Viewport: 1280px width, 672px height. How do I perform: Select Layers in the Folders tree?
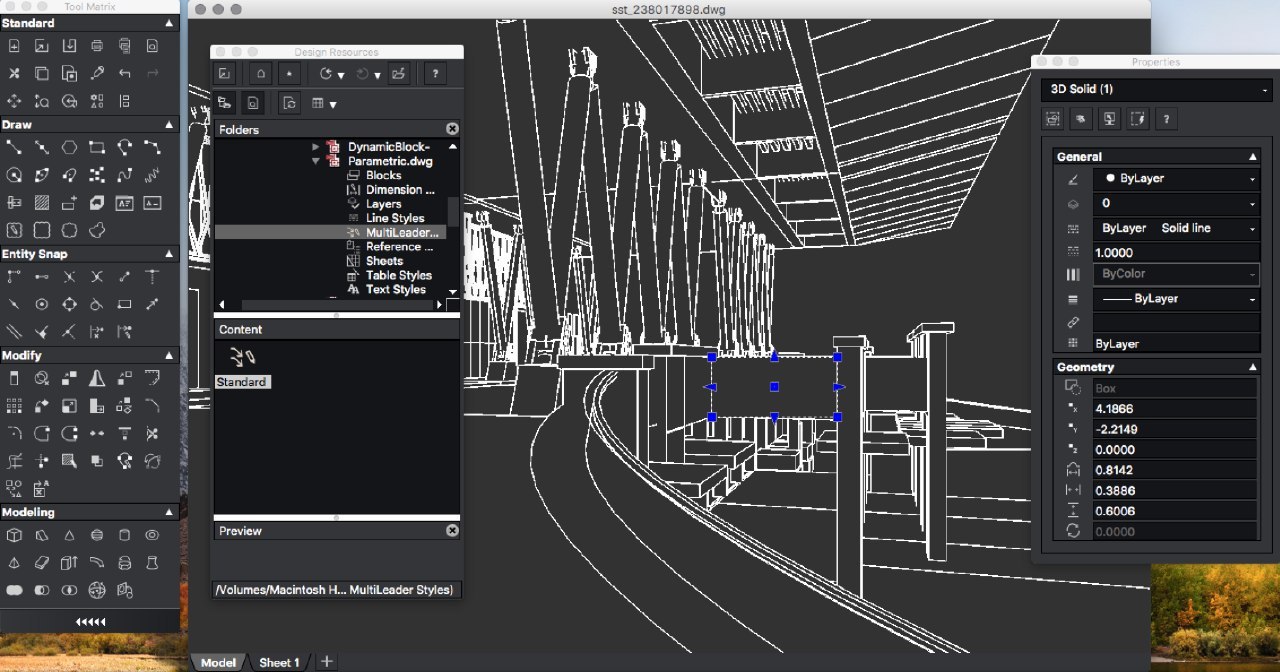coord(383,204)
